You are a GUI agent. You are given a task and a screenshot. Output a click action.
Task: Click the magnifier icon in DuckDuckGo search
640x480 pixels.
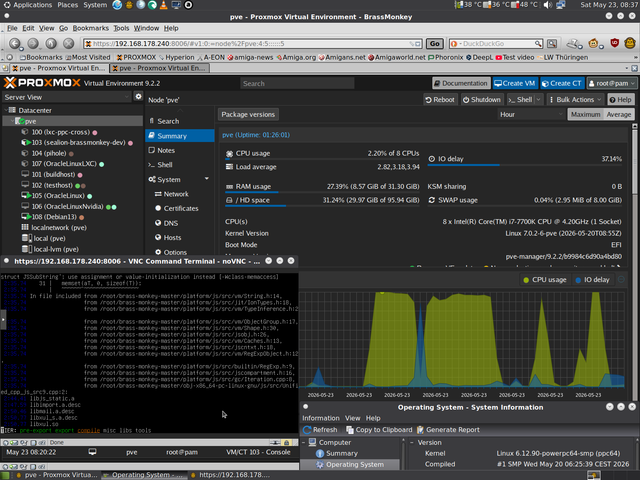[538, 43]
